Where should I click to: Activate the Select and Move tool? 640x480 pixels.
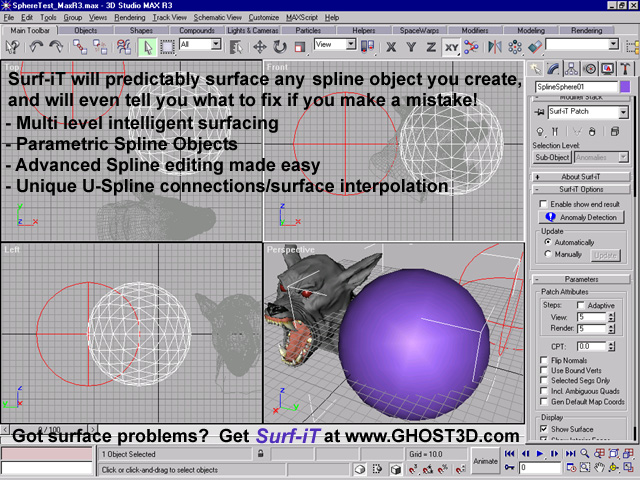(260, 47)
